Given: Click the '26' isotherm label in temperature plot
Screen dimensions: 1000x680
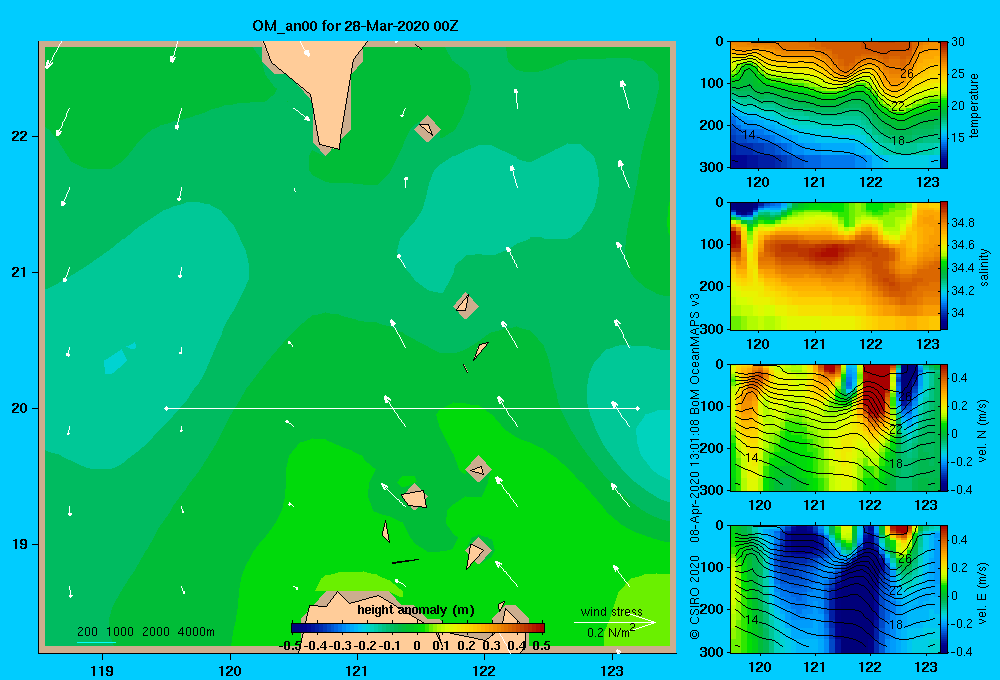Looking at the screenshot, I should click(906, 73).
